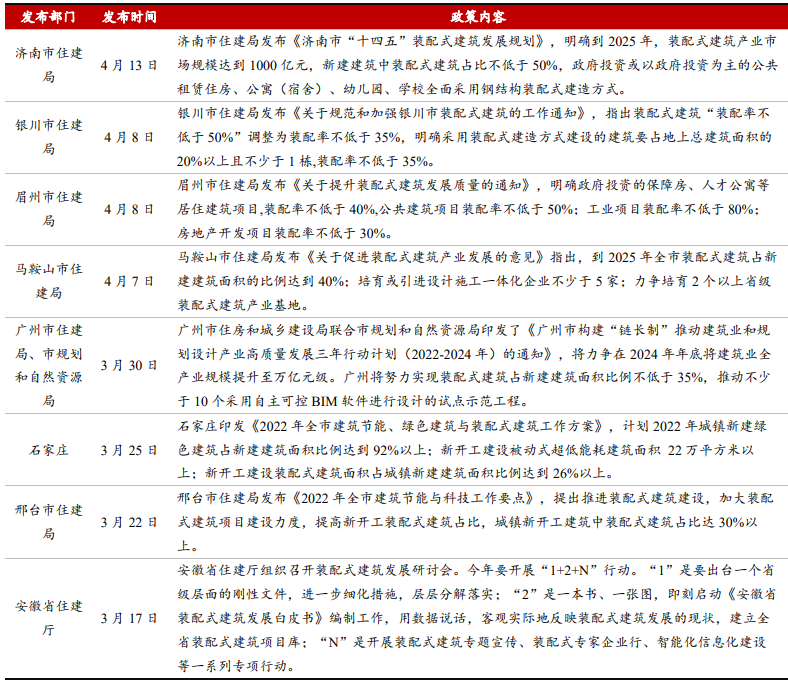Select the 石家庄 department cell
788x682 pixels.
click(x=48, y=449)
